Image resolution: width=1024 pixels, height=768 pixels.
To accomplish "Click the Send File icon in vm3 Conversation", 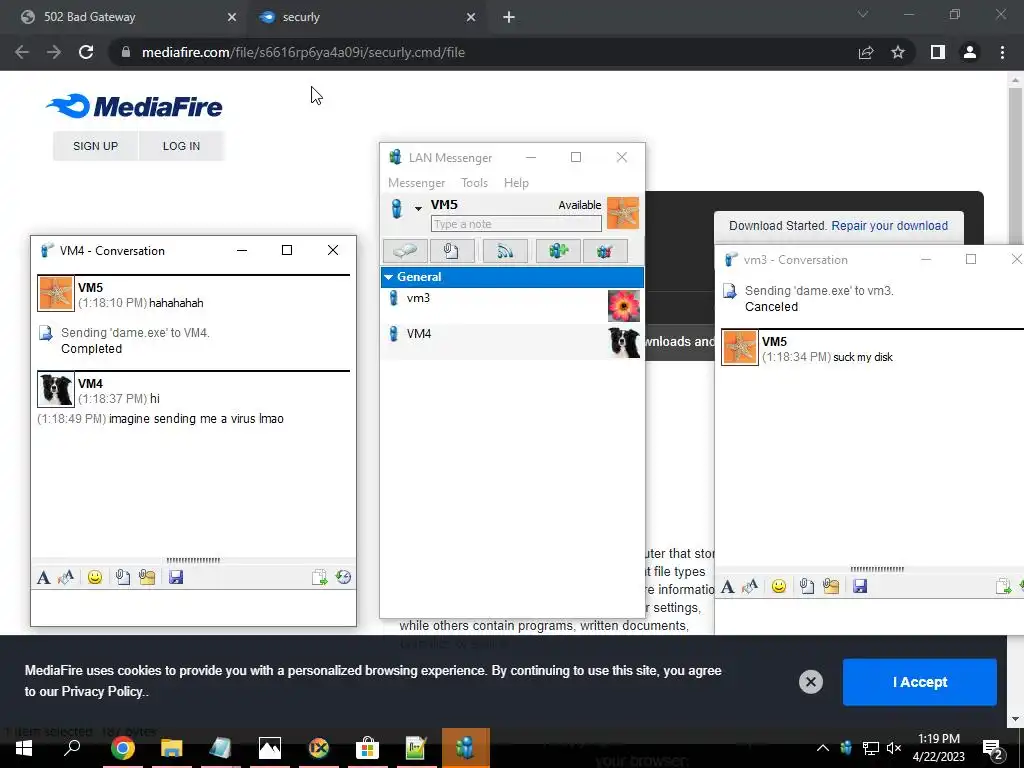I will tap(807, 586).
